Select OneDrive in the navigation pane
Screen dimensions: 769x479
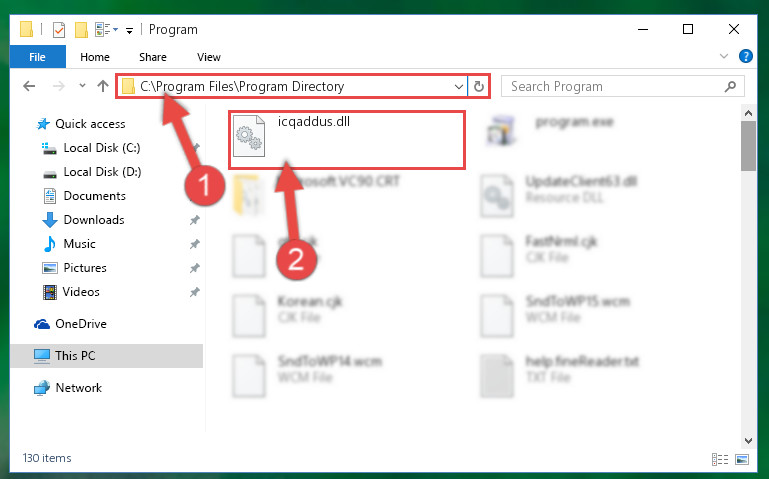80,324
